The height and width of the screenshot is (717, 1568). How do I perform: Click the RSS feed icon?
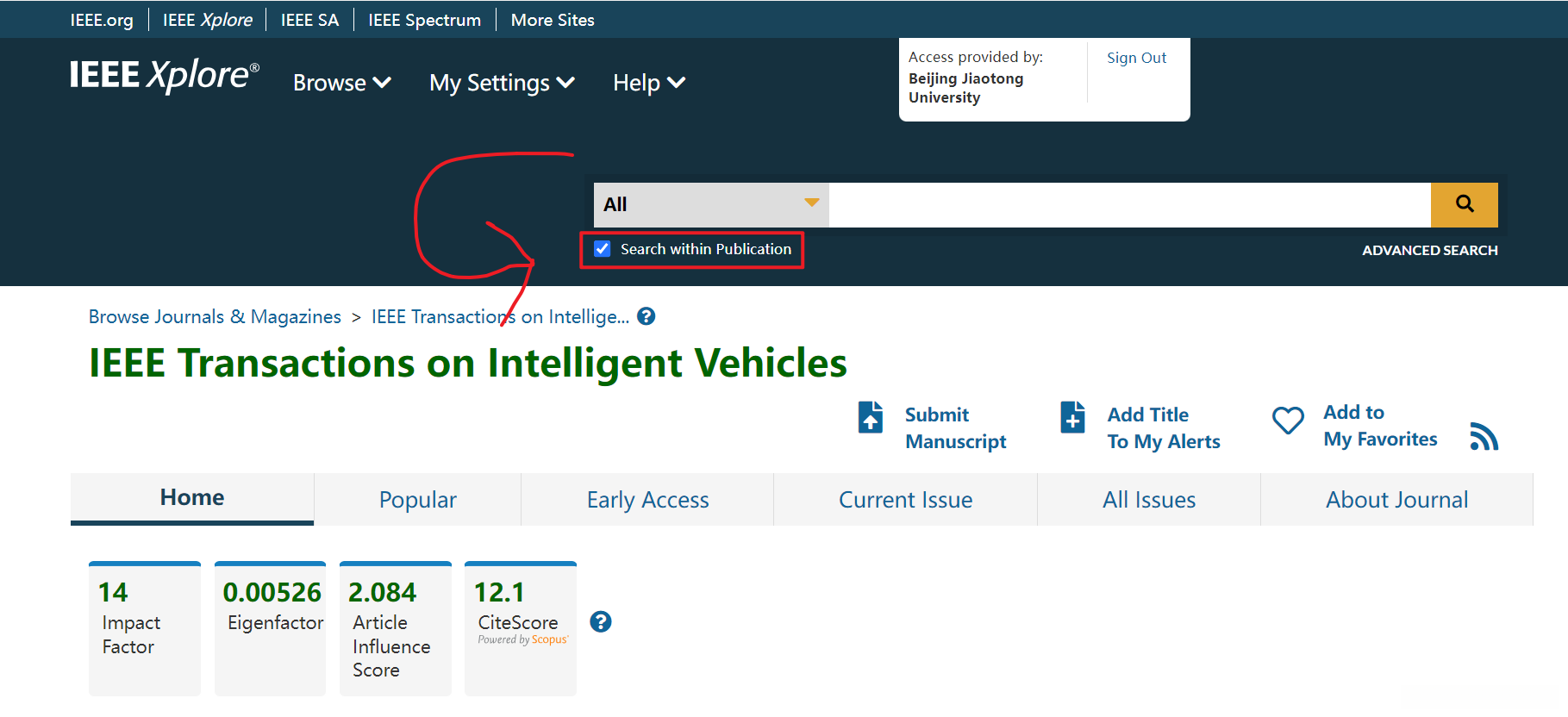(1484, 436)
